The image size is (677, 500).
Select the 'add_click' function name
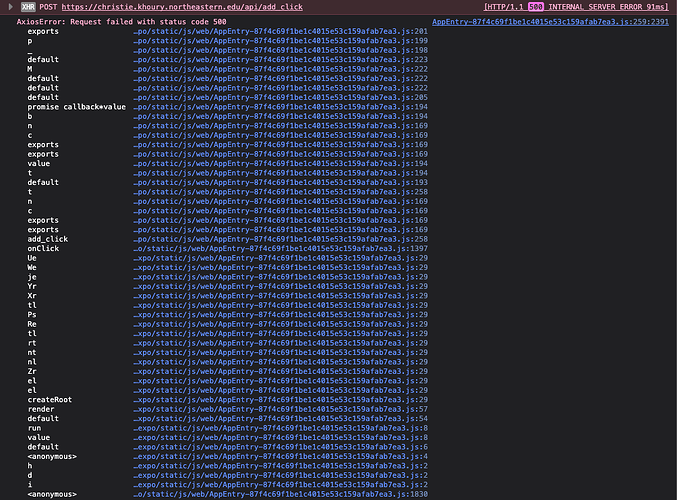47,239
